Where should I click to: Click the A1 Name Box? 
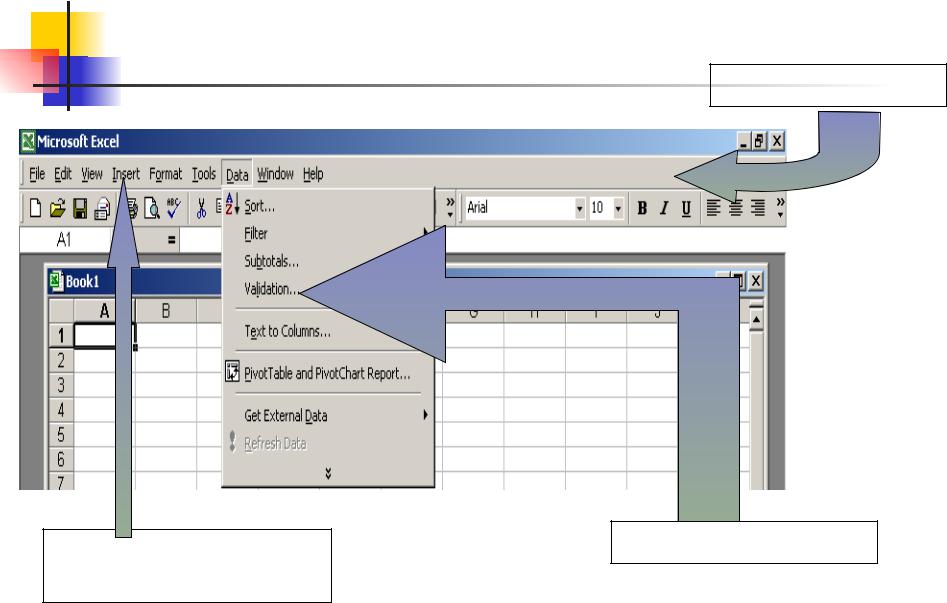(64, 240)
